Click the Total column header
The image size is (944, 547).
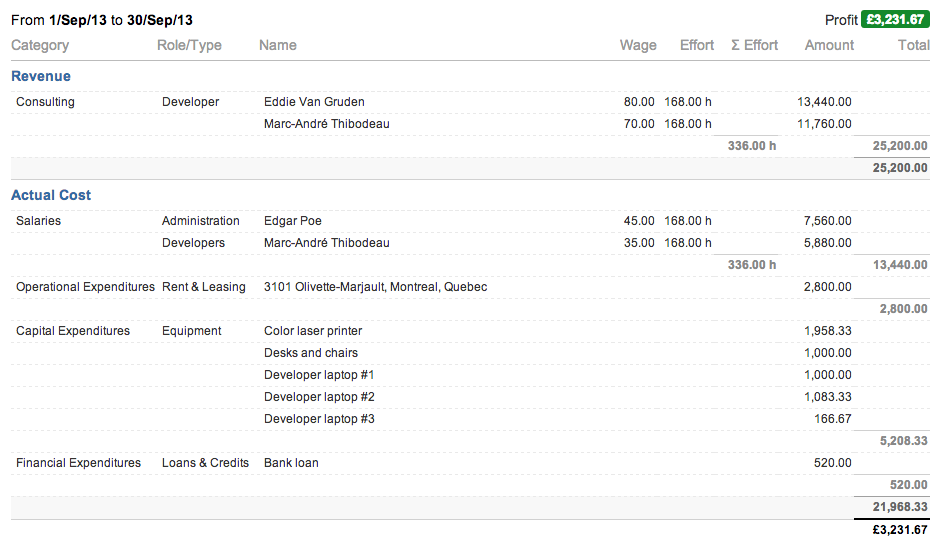coord(913,45)
